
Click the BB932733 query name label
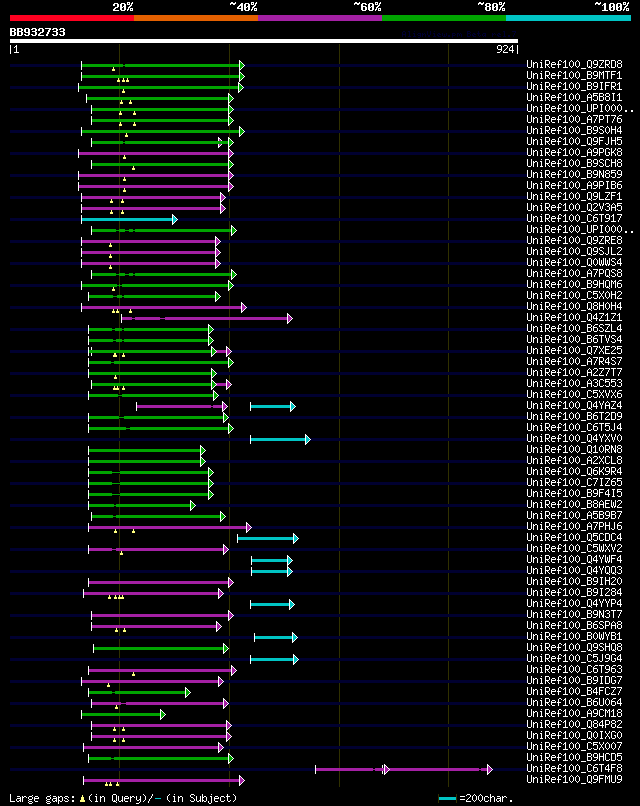38,32
